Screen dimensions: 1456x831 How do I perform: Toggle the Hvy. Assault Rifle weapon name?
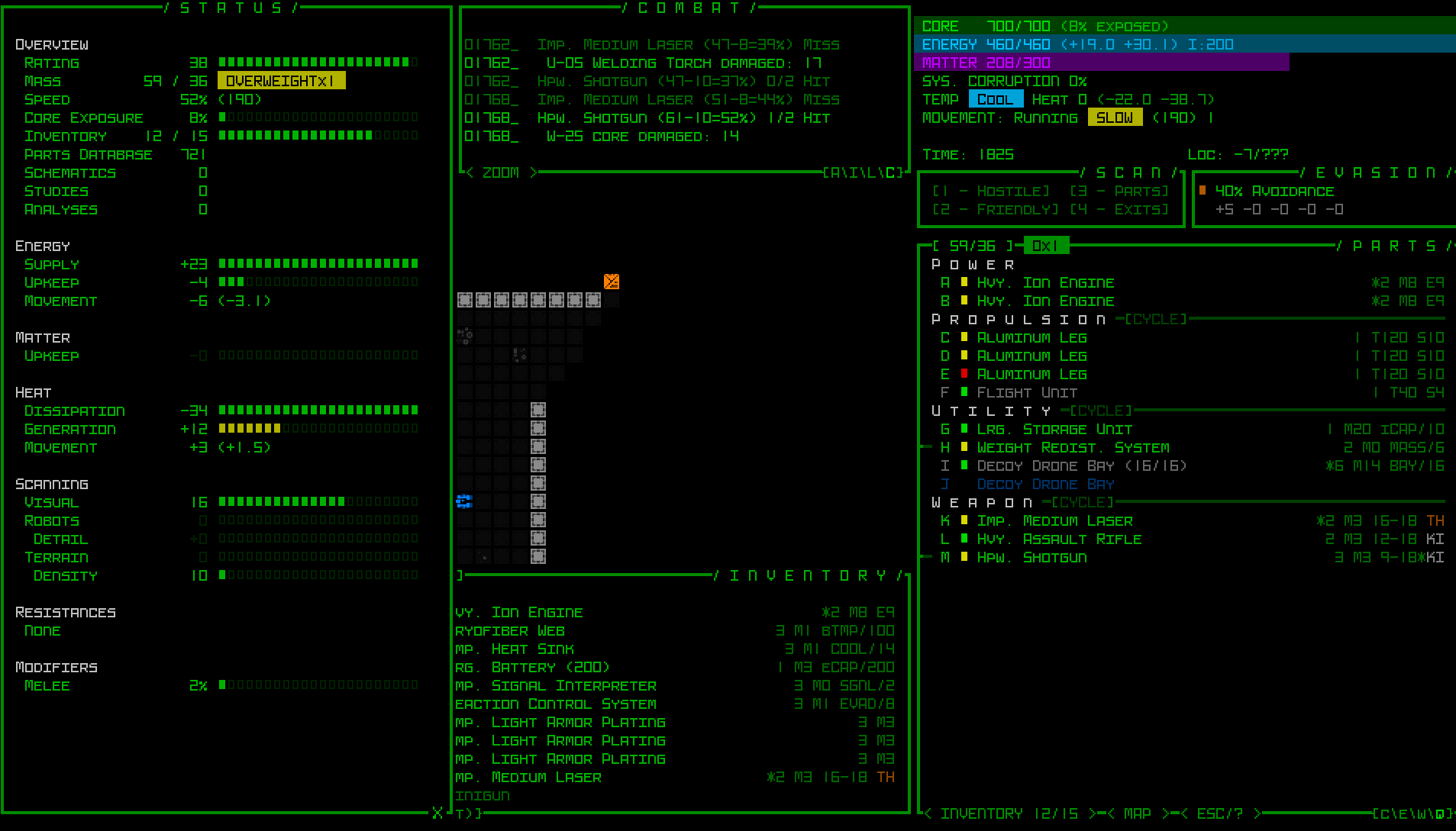(x=1059, y=539)
